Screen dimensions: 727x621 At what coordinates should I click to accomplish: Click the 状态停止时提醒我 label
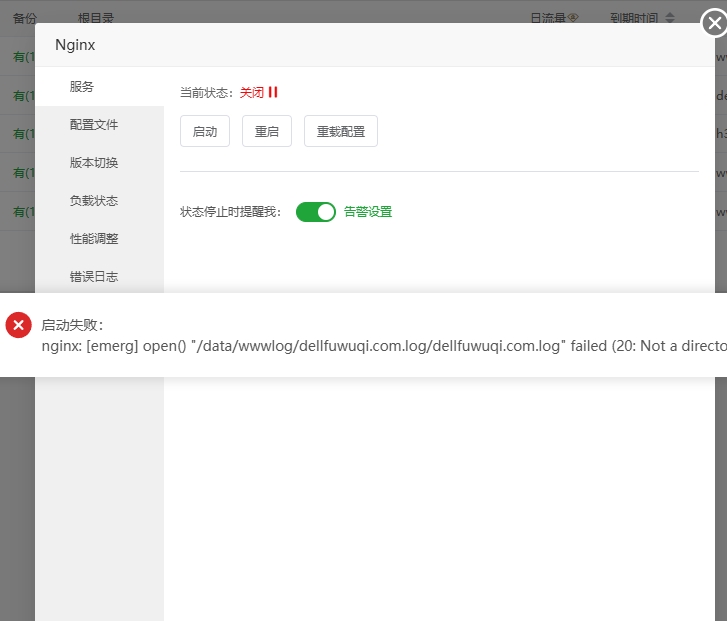click(x=230, y=212)
